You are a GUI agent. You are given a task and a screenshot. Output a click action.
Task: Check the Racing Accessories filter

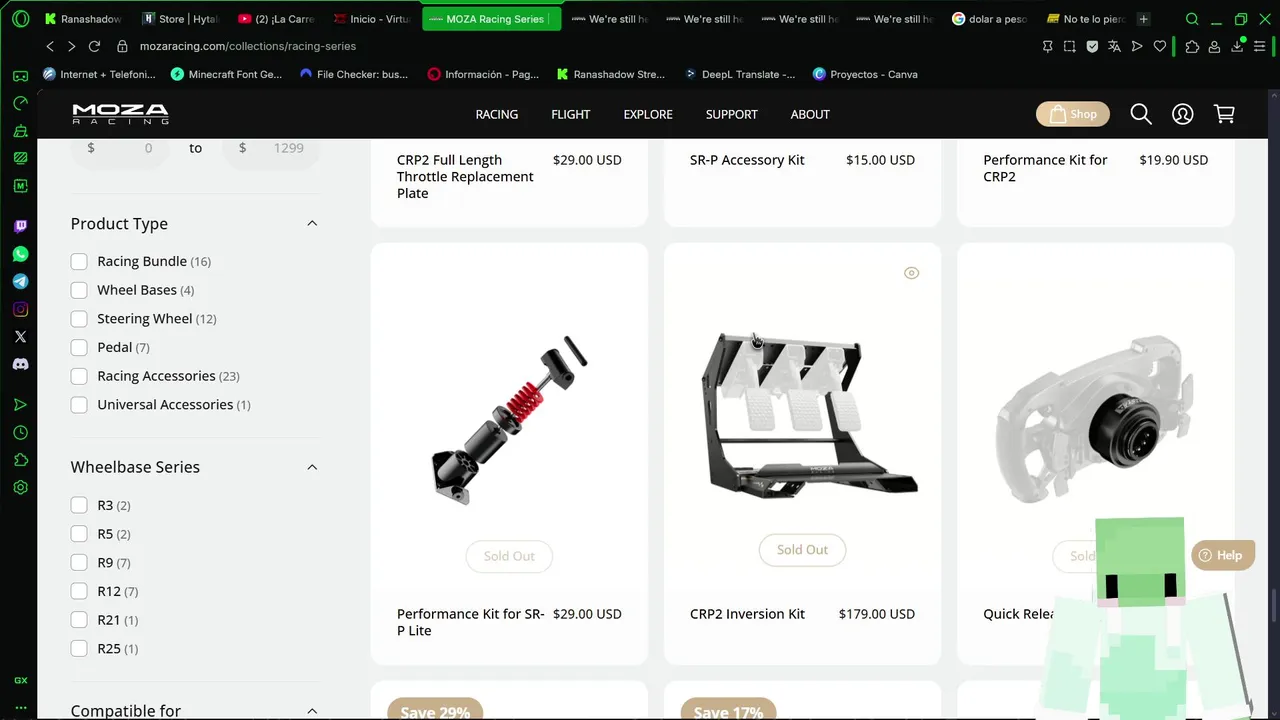click(79, 376)
